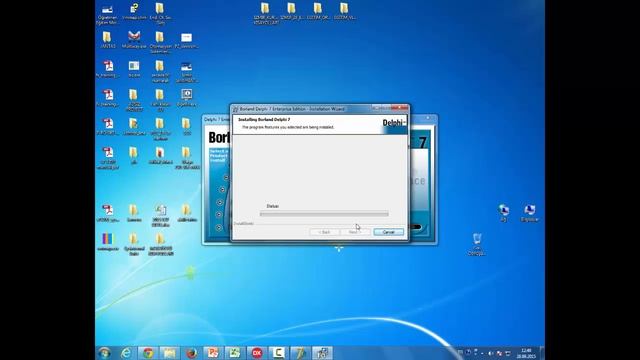The height and width of the screenshot is (360, 640).
Task: Switch to installer wizard taskbar item
Action: (x=322, y=353)
